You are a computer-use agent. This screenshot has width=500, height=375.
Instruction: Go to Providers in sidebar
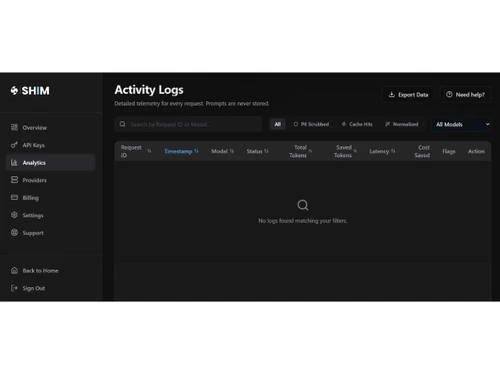[x=50, y=180]
